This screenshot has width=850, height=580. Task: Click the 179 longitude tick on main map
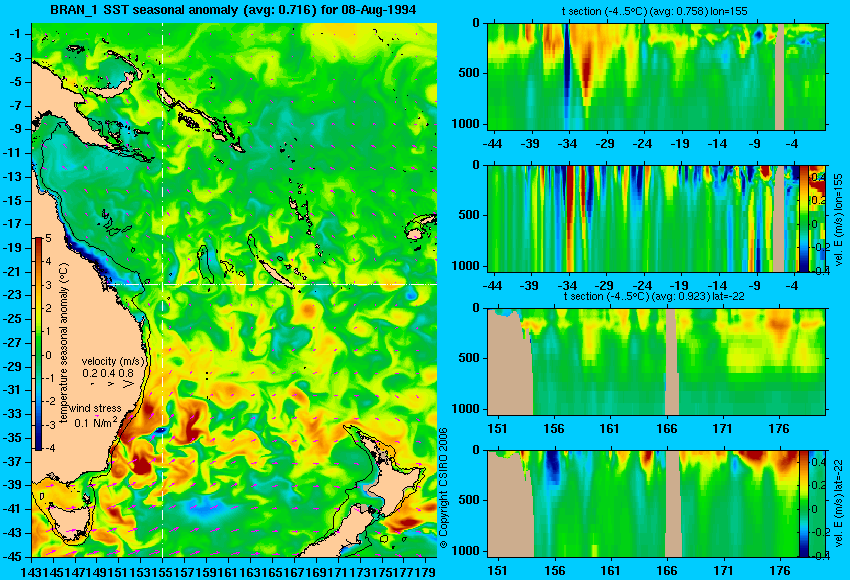tap(427, 572)
